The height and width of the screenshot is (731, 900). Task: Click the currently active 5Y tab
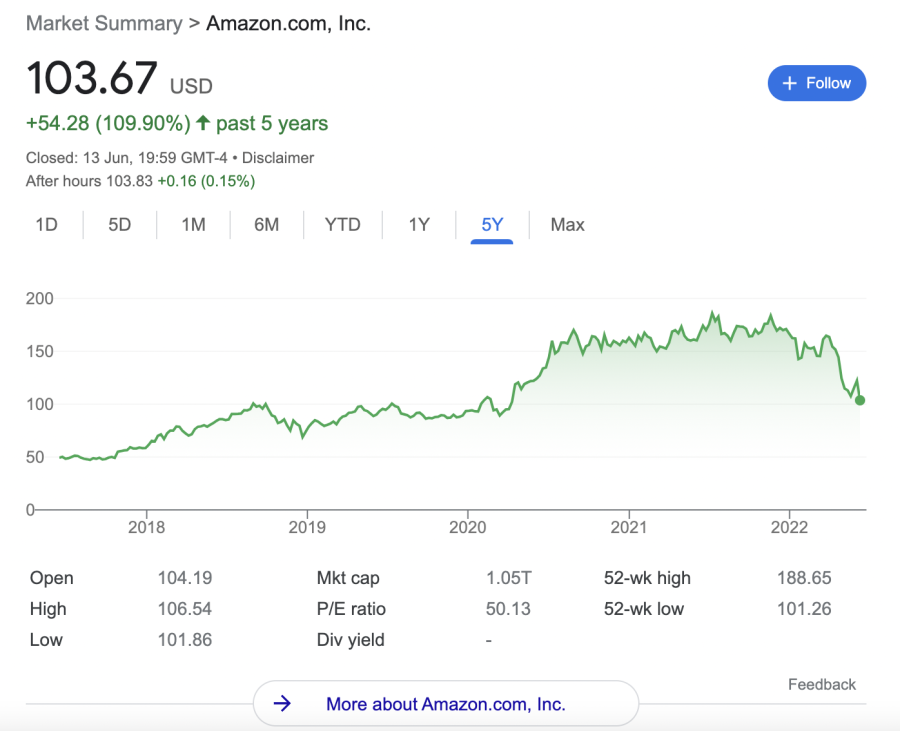pyautogui.click(x=492, y=225)
